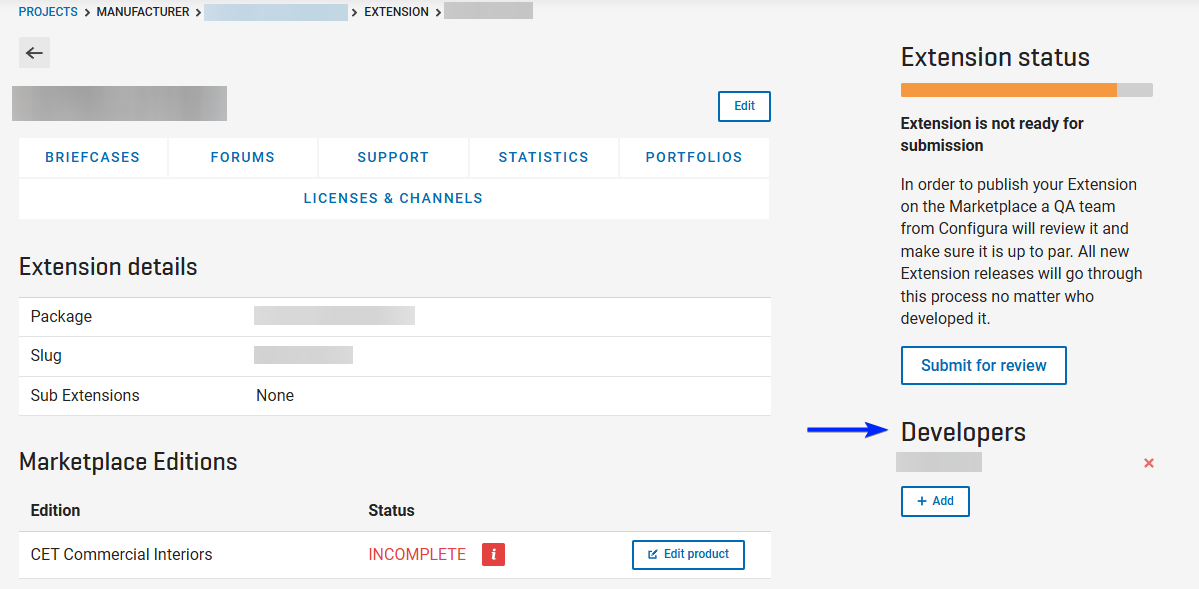Select the developer name under Developers
The width and height of the screenshot is (1199, 589).
[938, 462]
